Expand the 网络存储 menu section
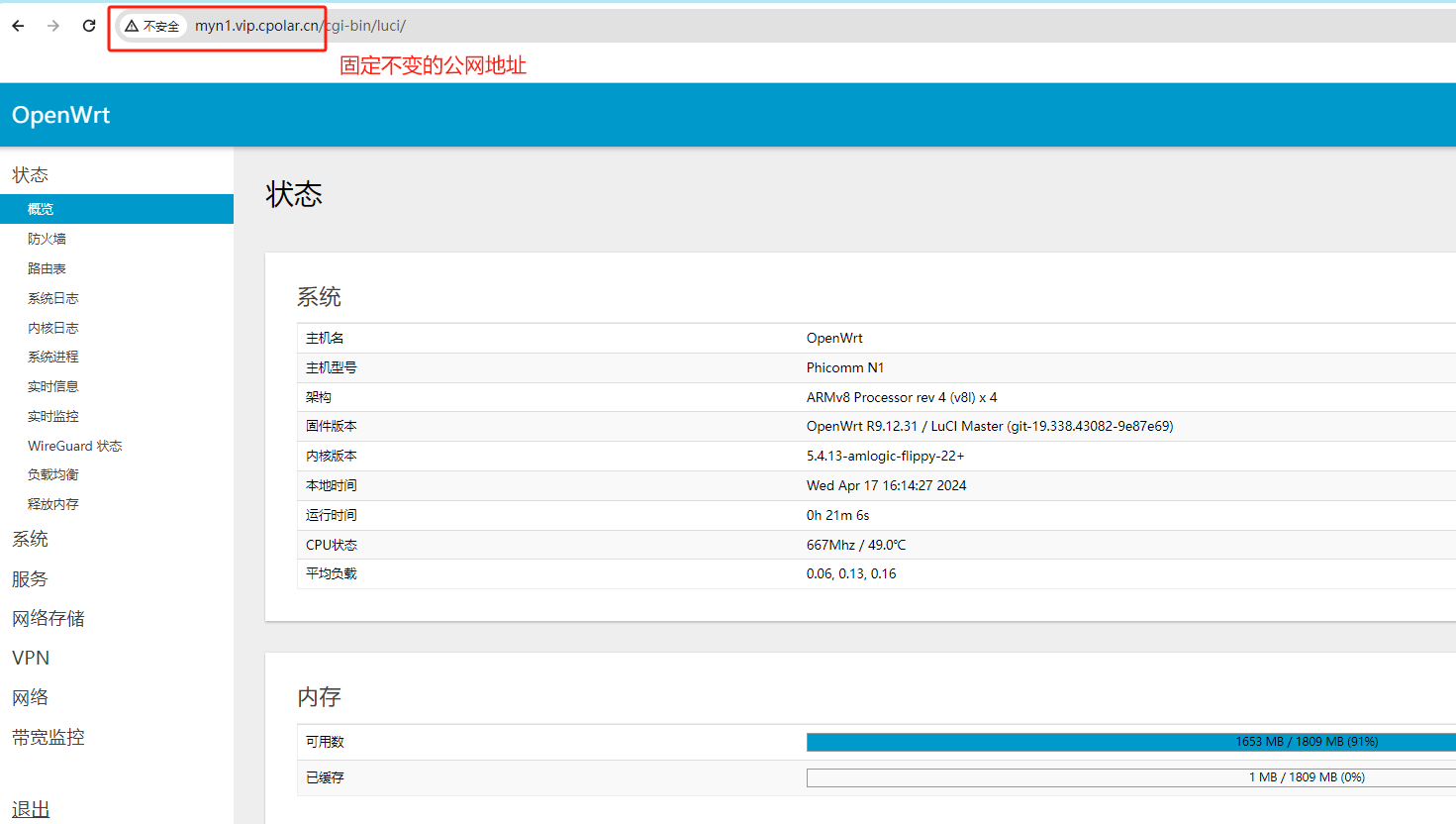This screenshot has width=1456, height=824. pos(49,619)
